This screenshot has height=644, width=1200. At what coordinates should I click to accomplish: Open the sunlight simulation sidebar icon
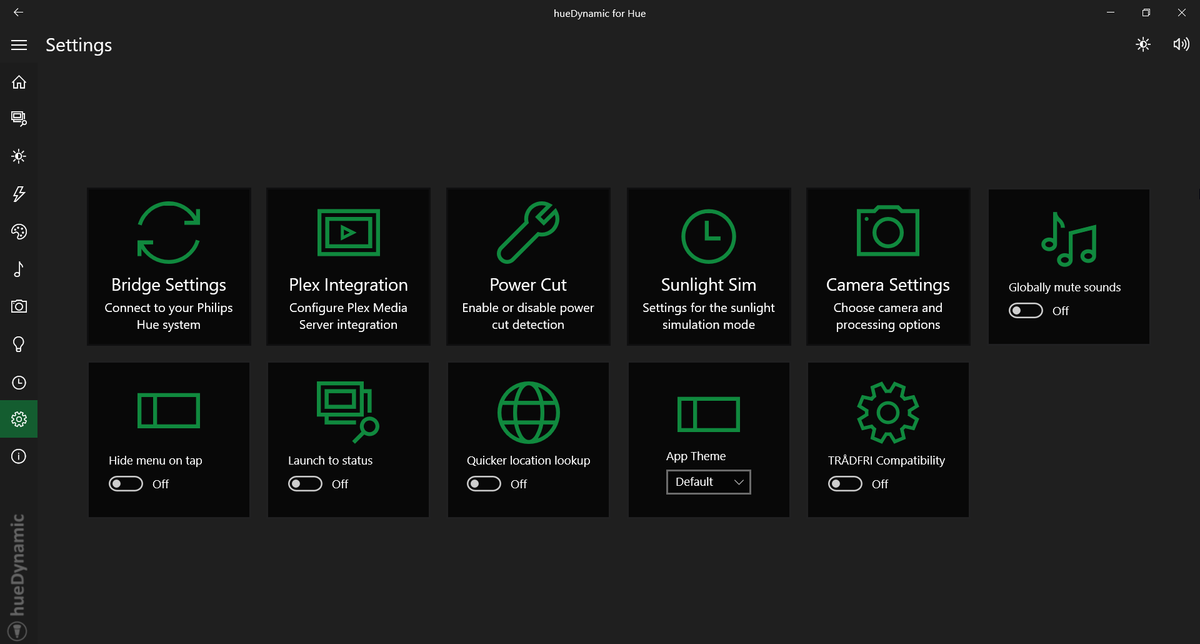point(18,156)
